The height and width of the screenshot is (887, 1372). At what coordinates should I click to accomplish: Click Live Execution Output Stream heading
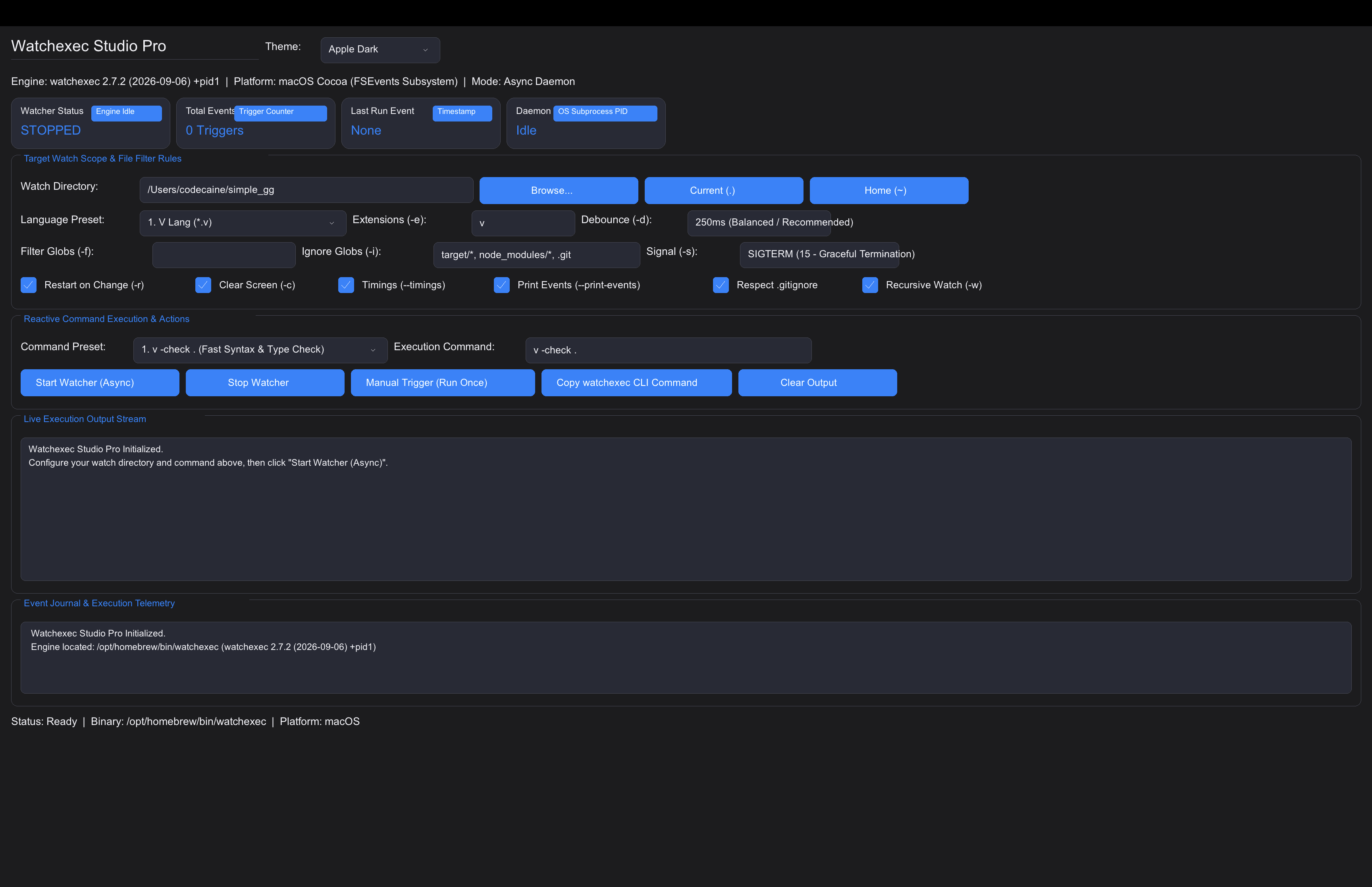85,419
